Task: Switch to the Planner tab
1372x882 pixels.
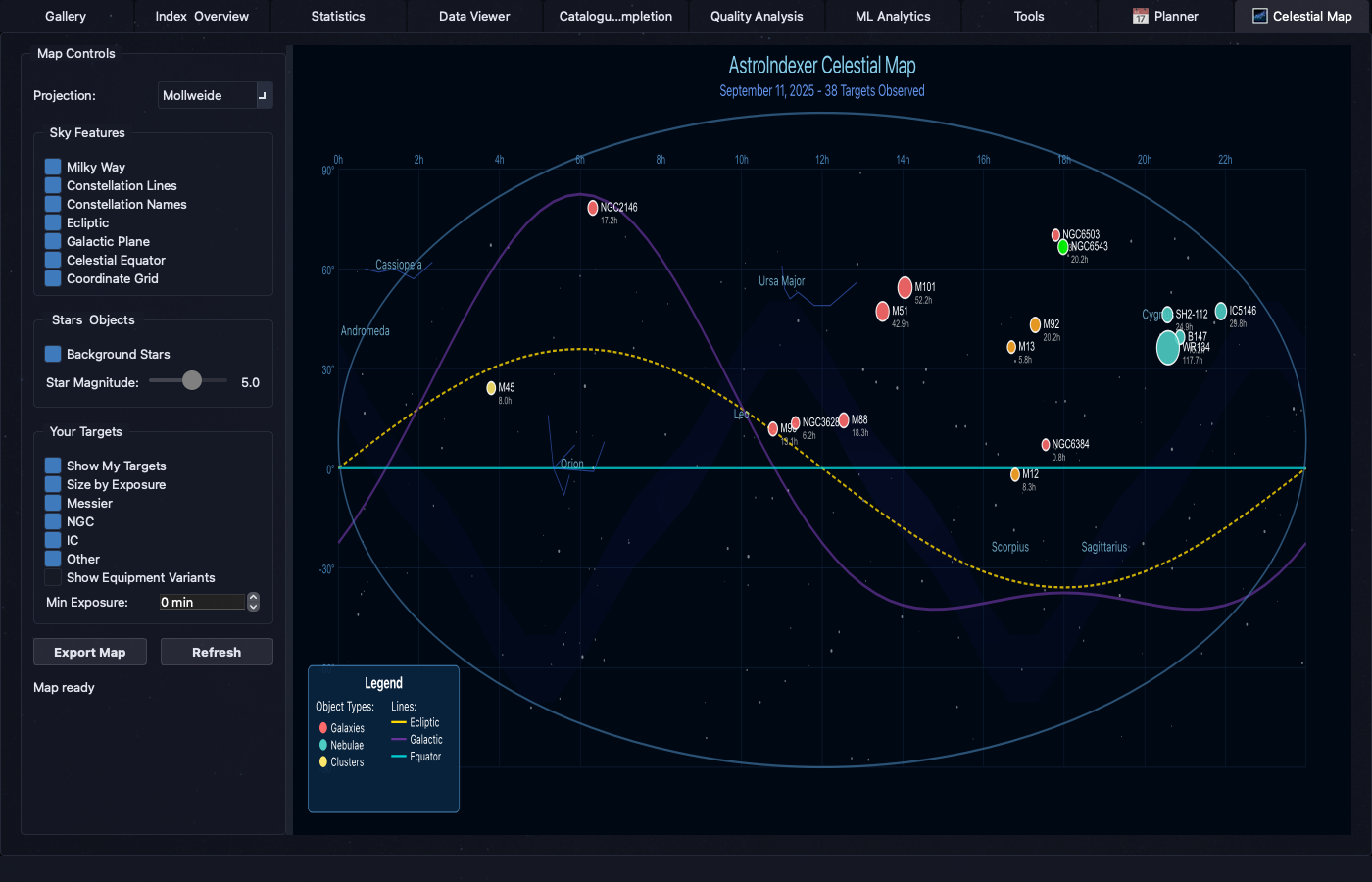Action: [x=1165, y=17]
